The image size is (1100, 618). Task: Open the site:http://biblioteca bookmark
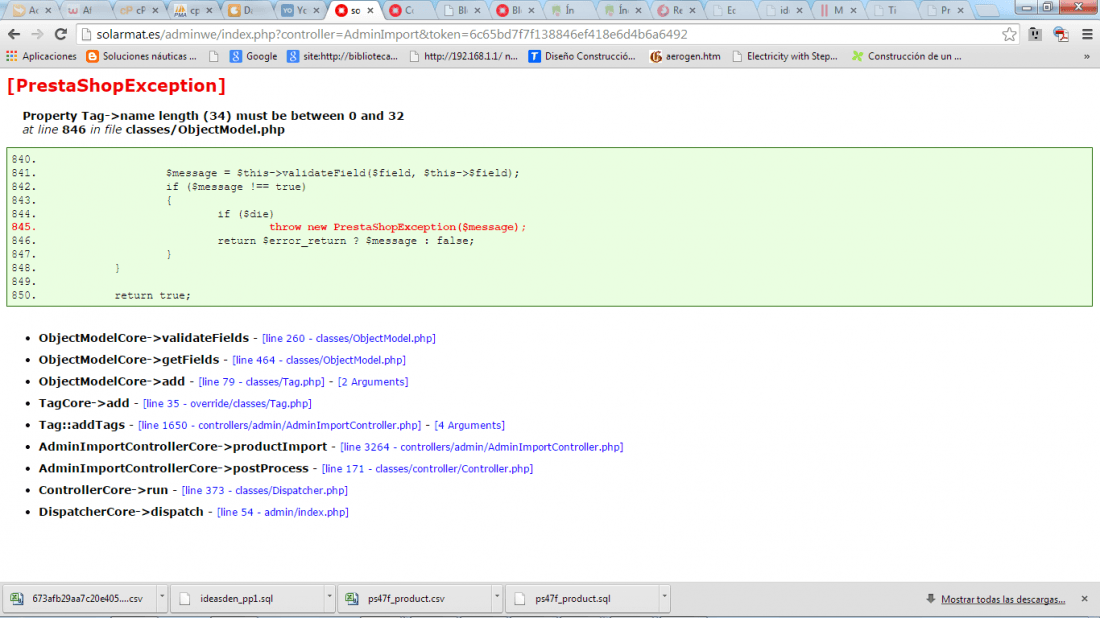(x=342, y=56)
